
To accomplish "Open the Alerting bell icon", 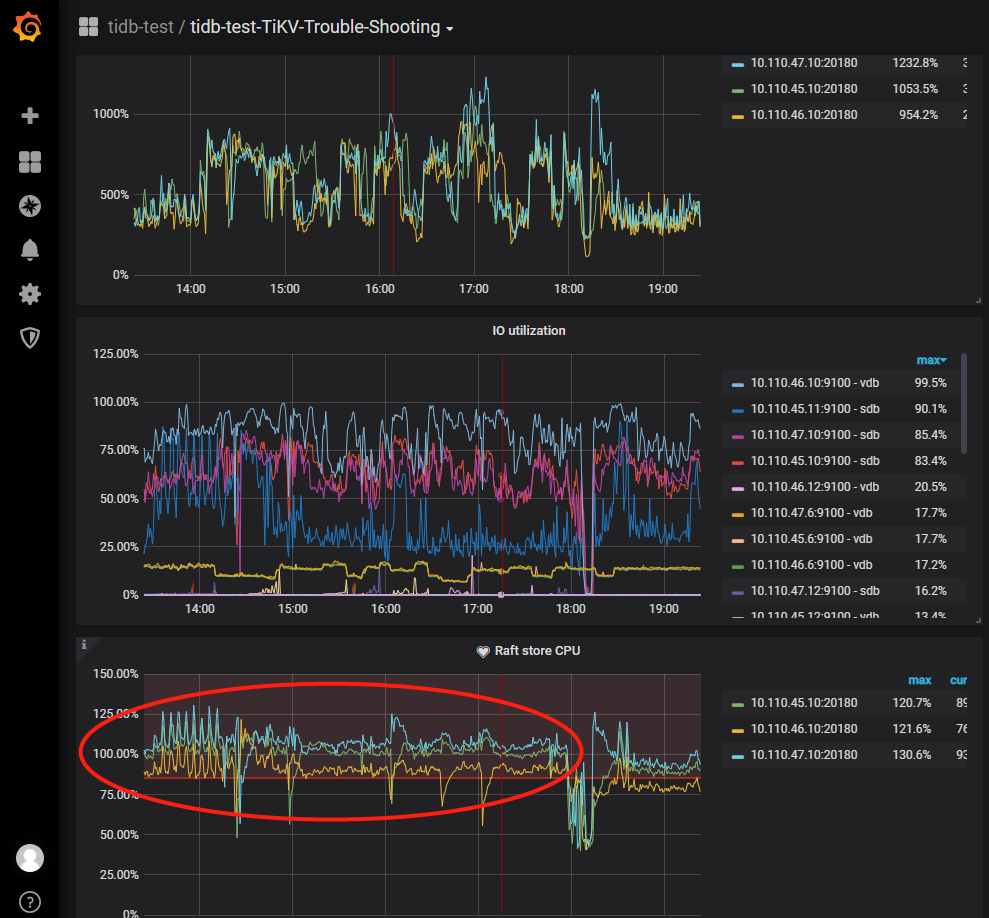I will 30,250.
